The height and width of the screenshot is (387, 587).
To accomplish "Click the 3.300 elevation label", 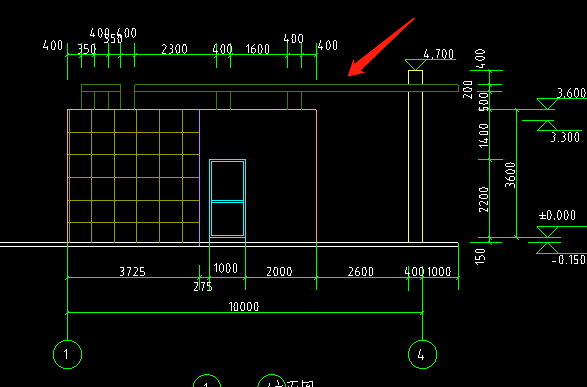I will [565, 137].
